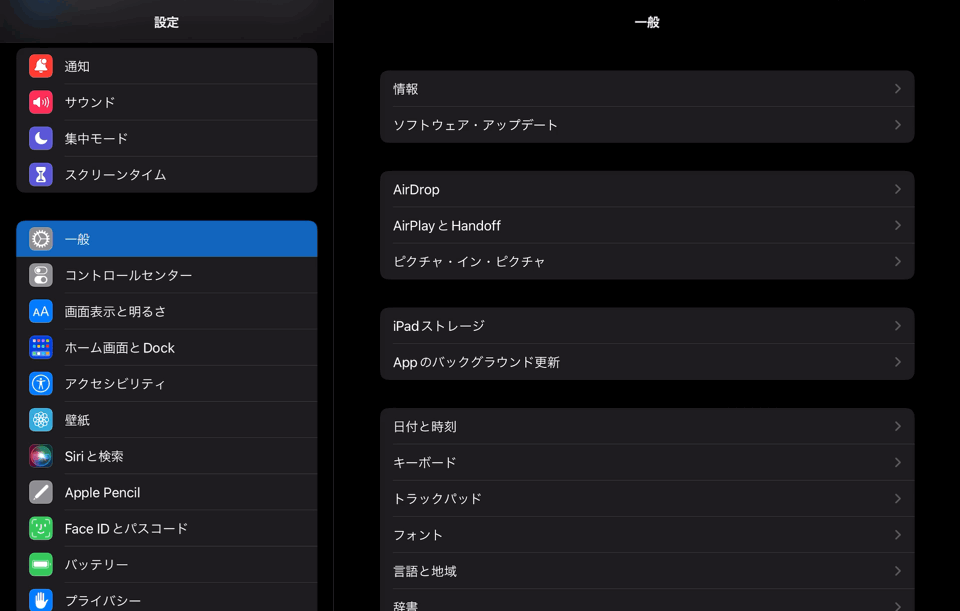Tap the サウンド speaker icon
This screenshot has width=960, height=611.
(x=41, y=102)
